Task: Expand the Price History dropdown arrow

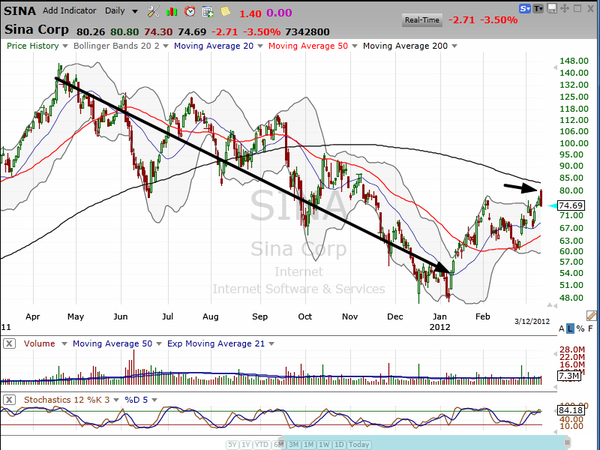Action: point(65,46)
